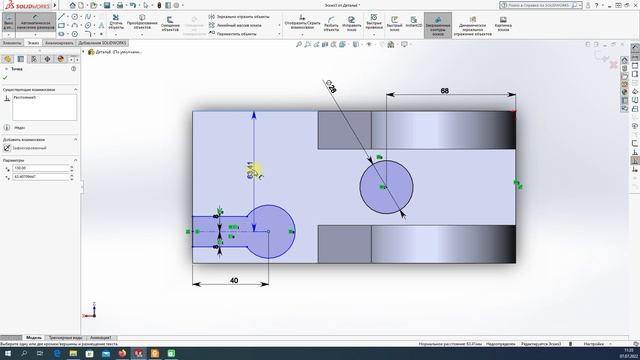Open the Evaluate ribbon tab
The height and width of the screenshot is (360, 640).
tap(59, 43)
